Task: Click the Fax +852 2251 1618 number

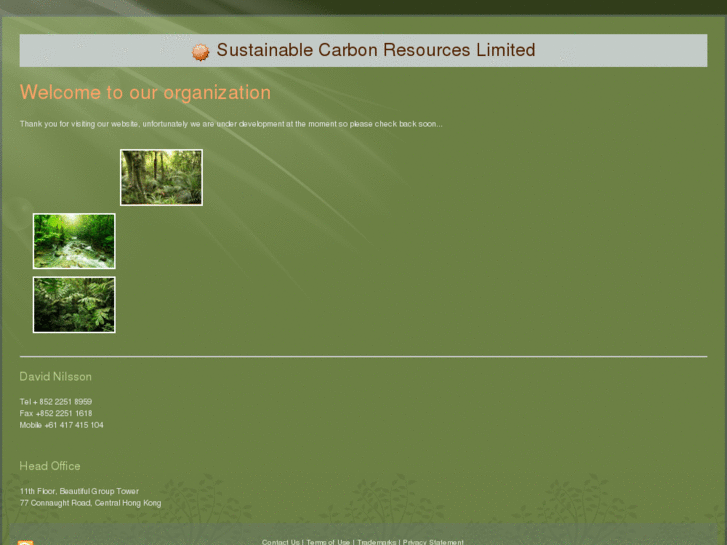Action: 56,413
